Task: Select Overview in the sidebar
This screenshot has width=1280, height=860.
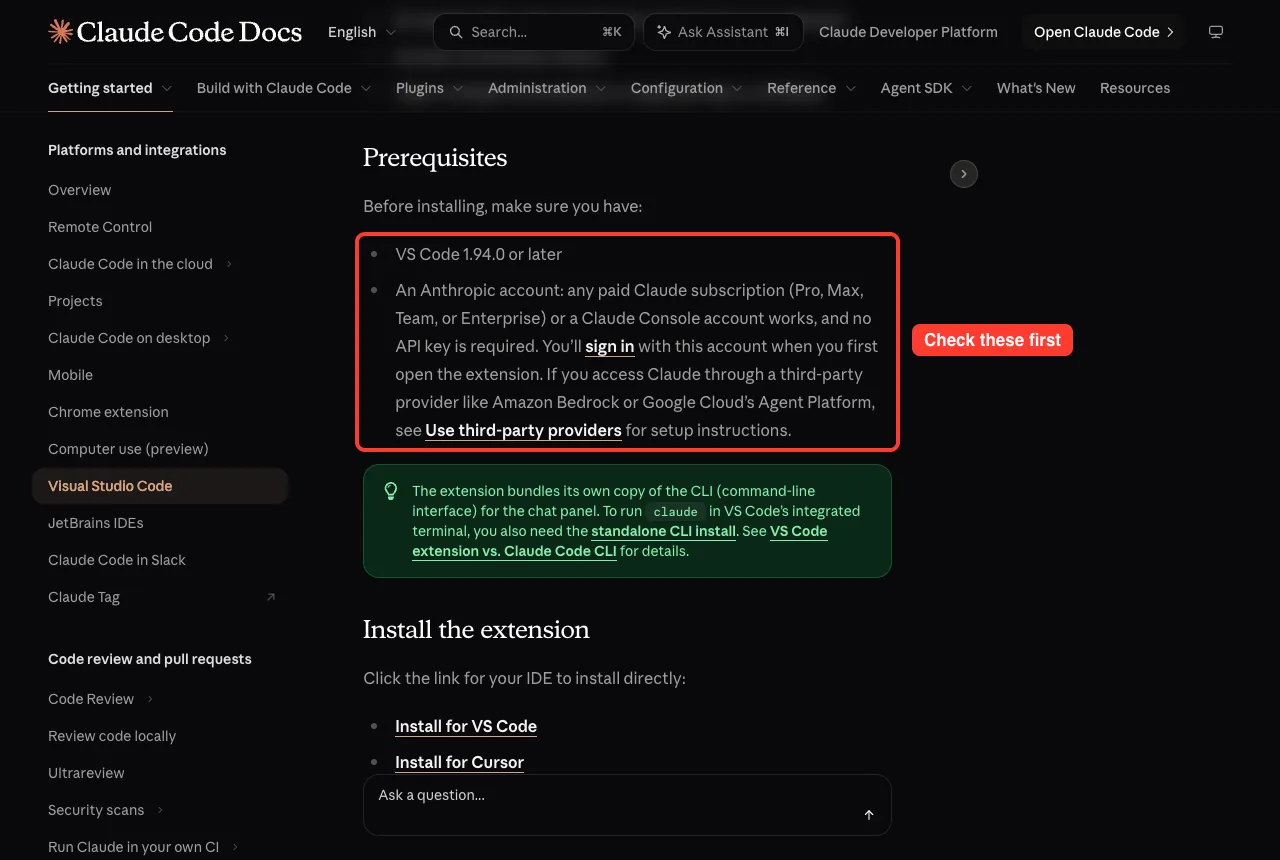Action: coord(80,190)
